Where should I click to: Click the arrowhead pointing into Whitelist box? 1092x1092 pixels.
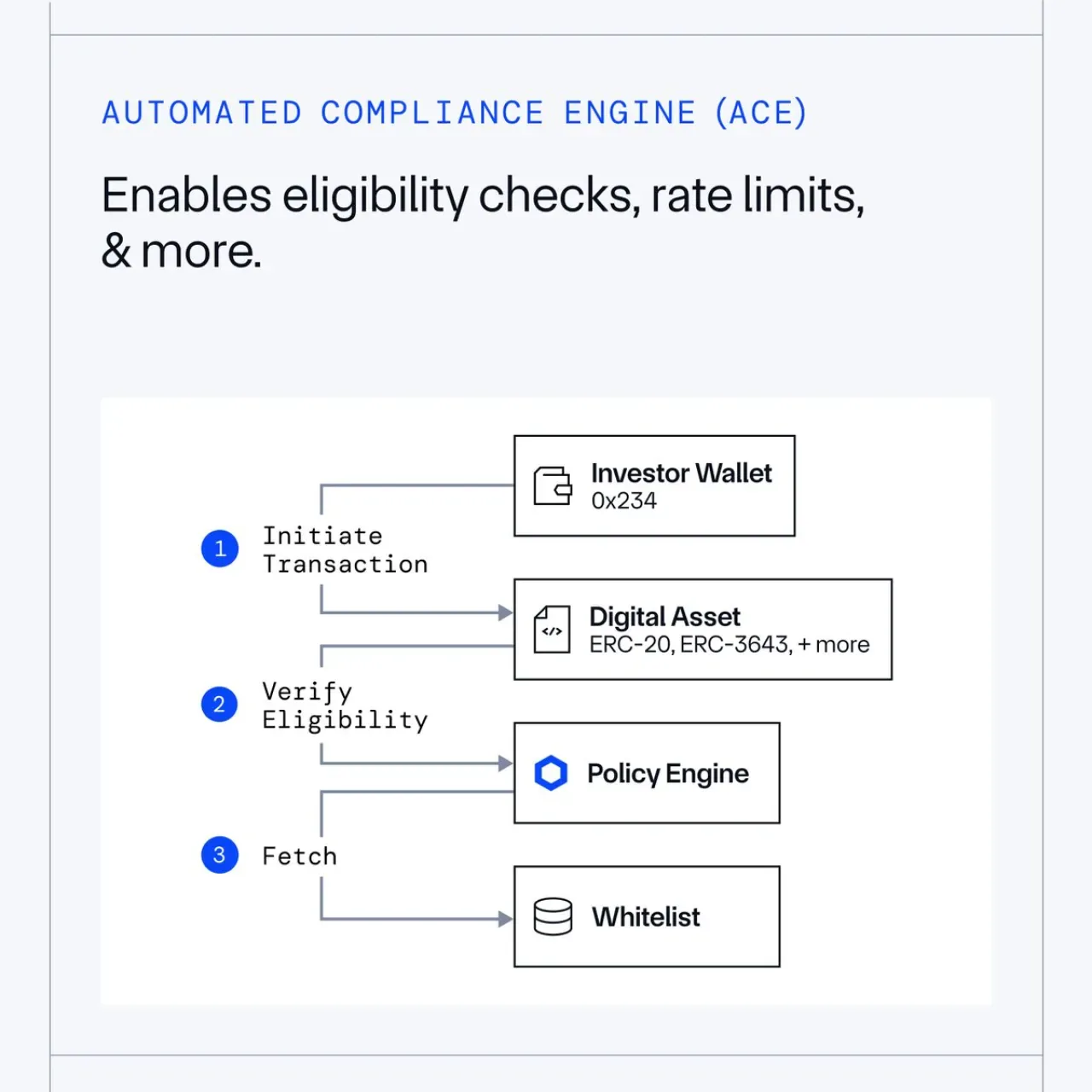[505, 919]
